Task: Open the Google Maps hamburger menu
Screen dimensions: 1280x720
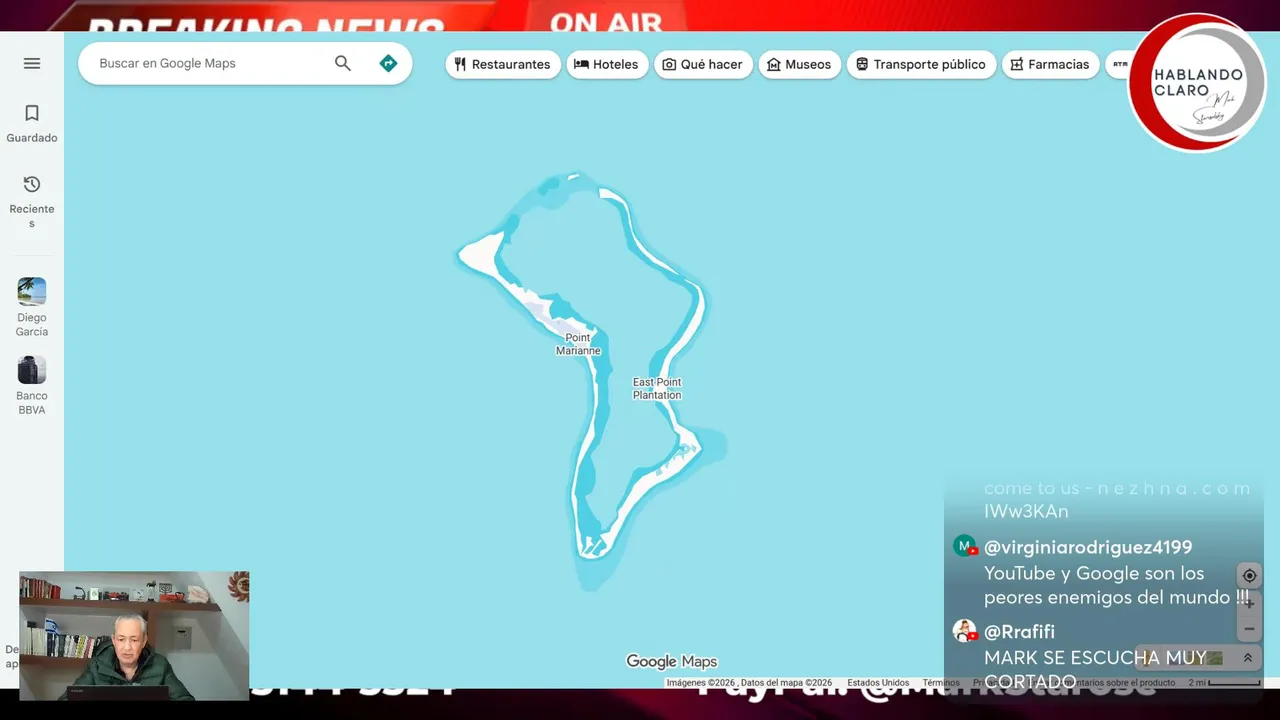Action: (32, 63)
